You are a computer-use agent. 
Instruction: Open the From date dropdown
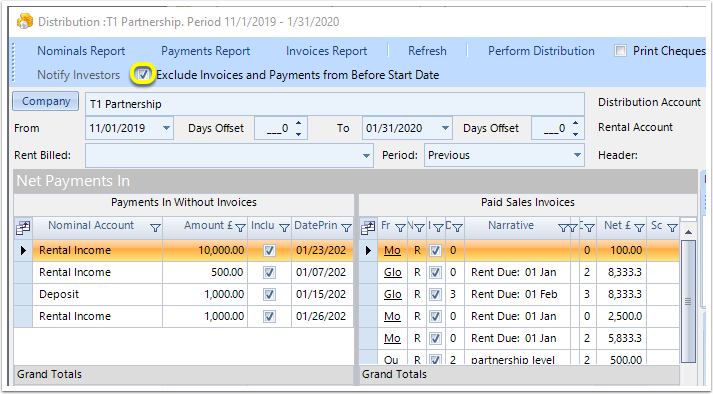coord(166,128)
